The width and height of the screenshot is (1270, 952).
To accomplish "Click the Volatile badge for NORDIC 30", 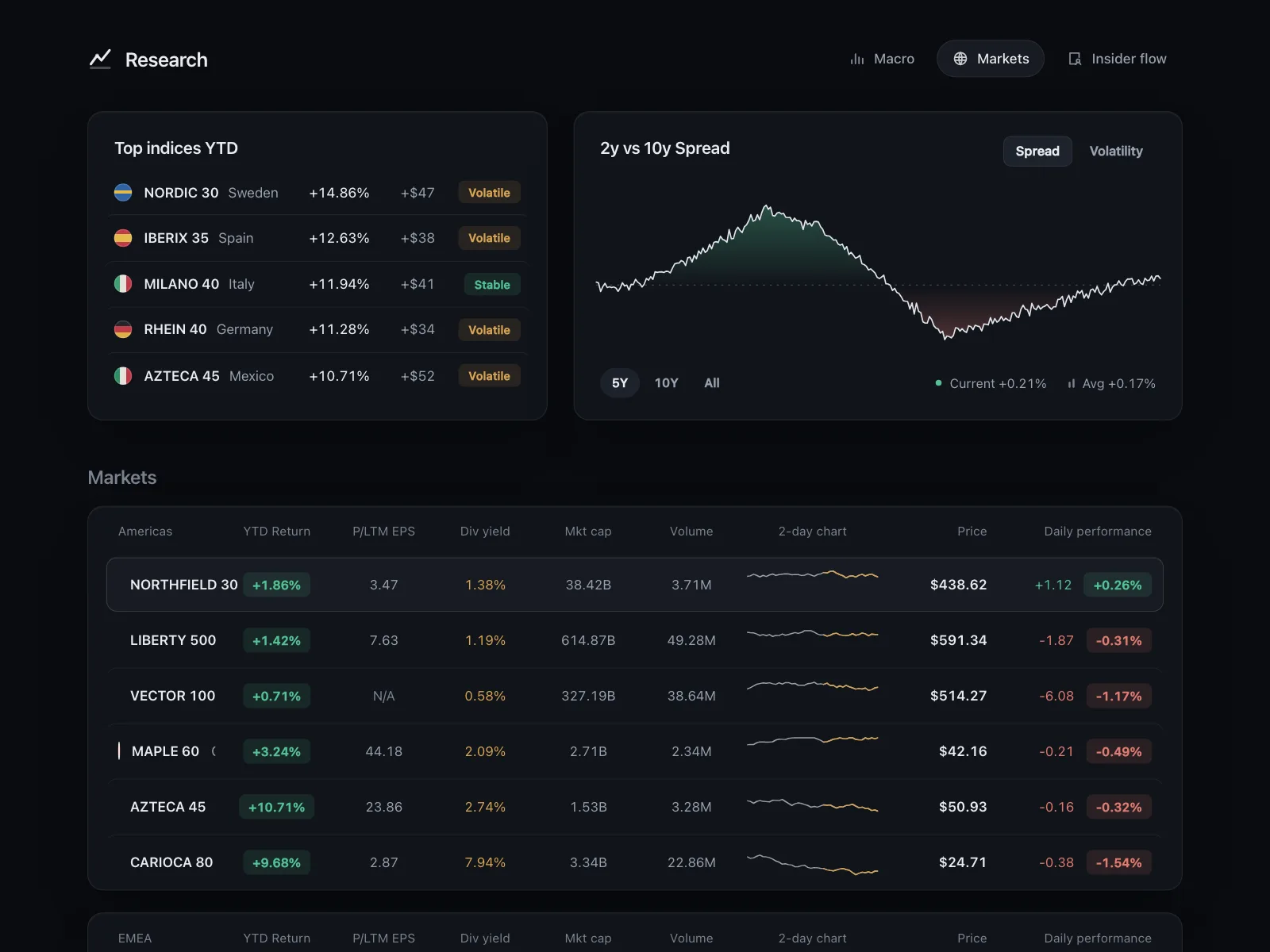I will (x=489, y=193).
